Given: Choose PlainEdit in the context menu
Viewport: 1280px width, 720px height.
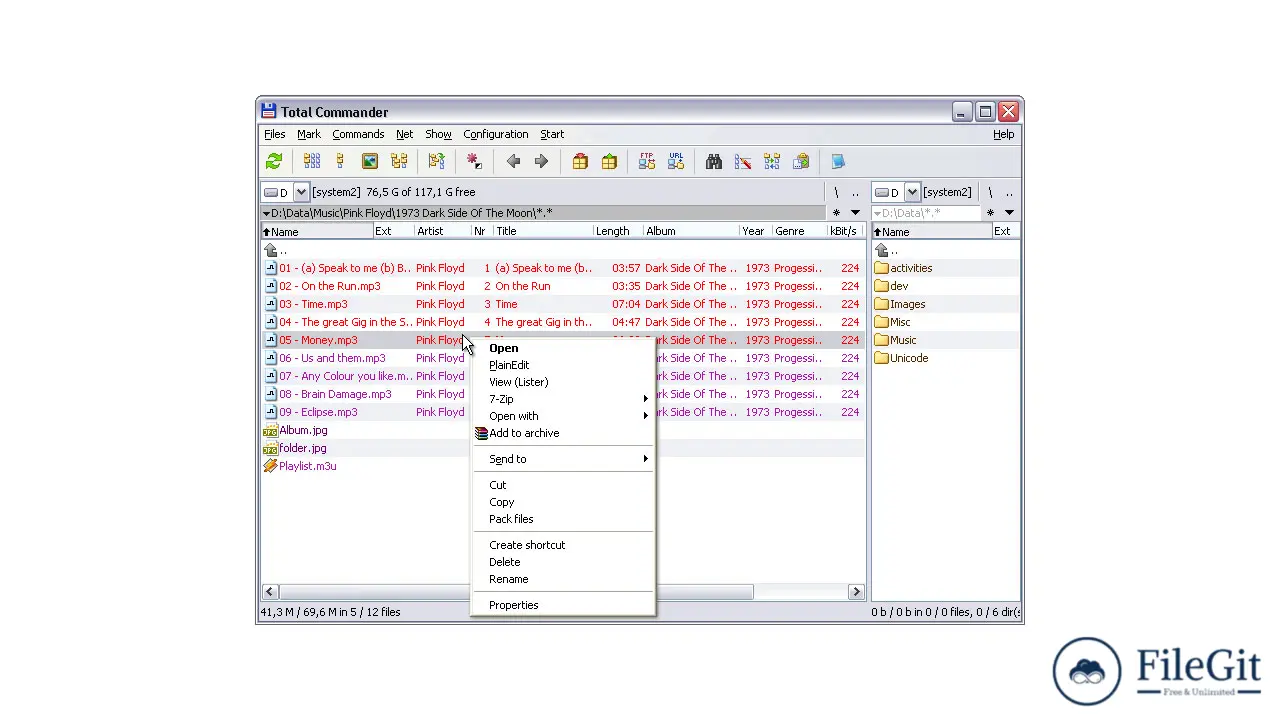Looking at the screenshot, I should 564,365.
